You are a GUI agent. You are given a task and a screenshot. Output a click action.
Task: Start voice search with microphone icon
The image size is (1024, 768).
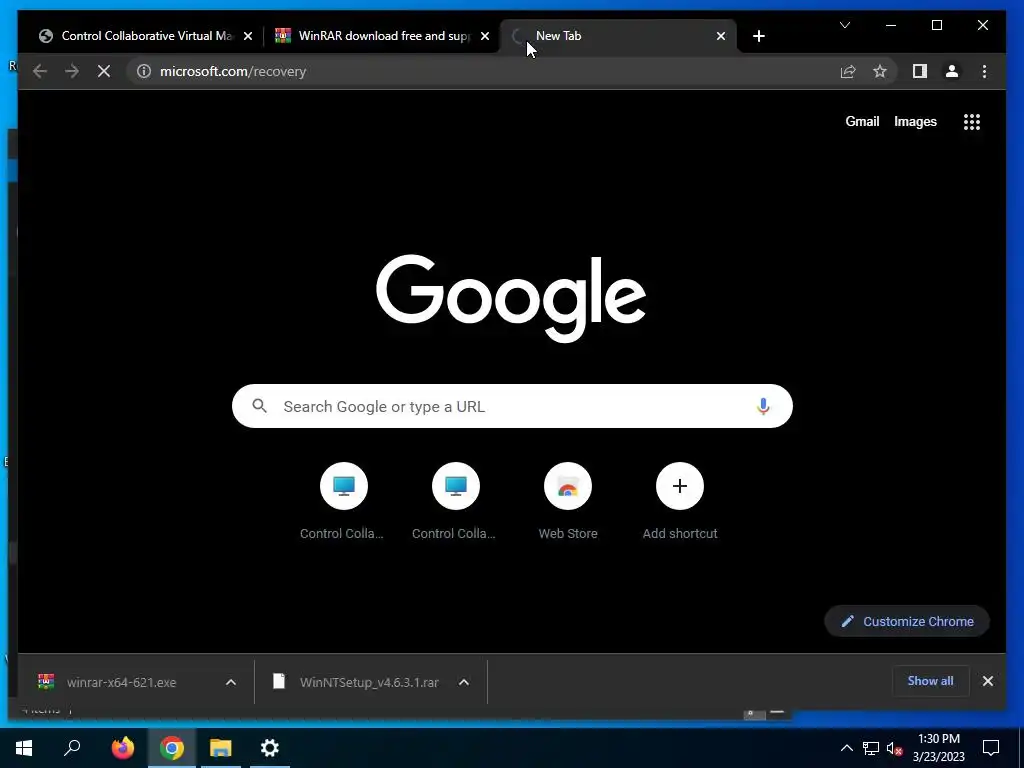pyautogui.click(x=763, y=406)
